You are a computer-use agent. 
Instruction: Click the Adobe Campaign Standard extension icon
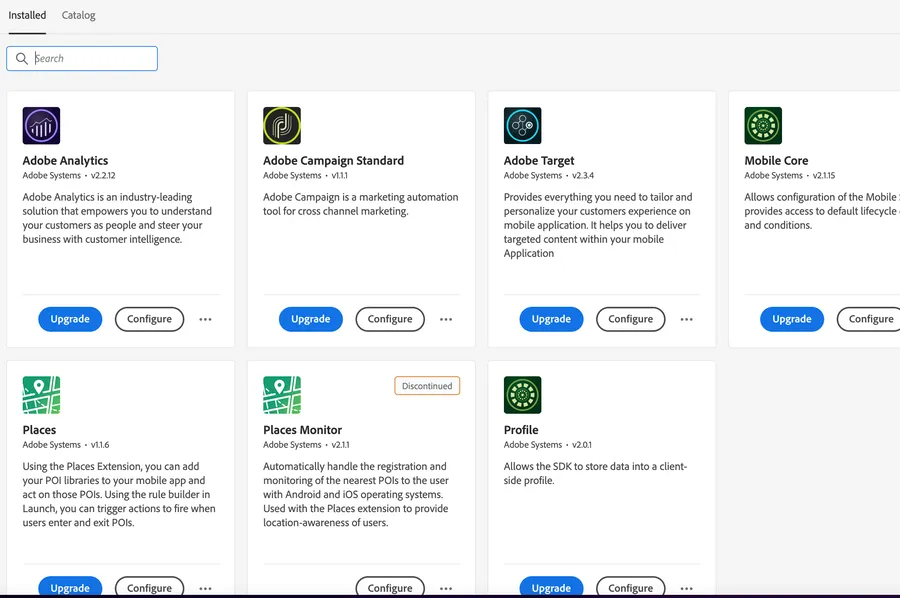coord(282,126)
